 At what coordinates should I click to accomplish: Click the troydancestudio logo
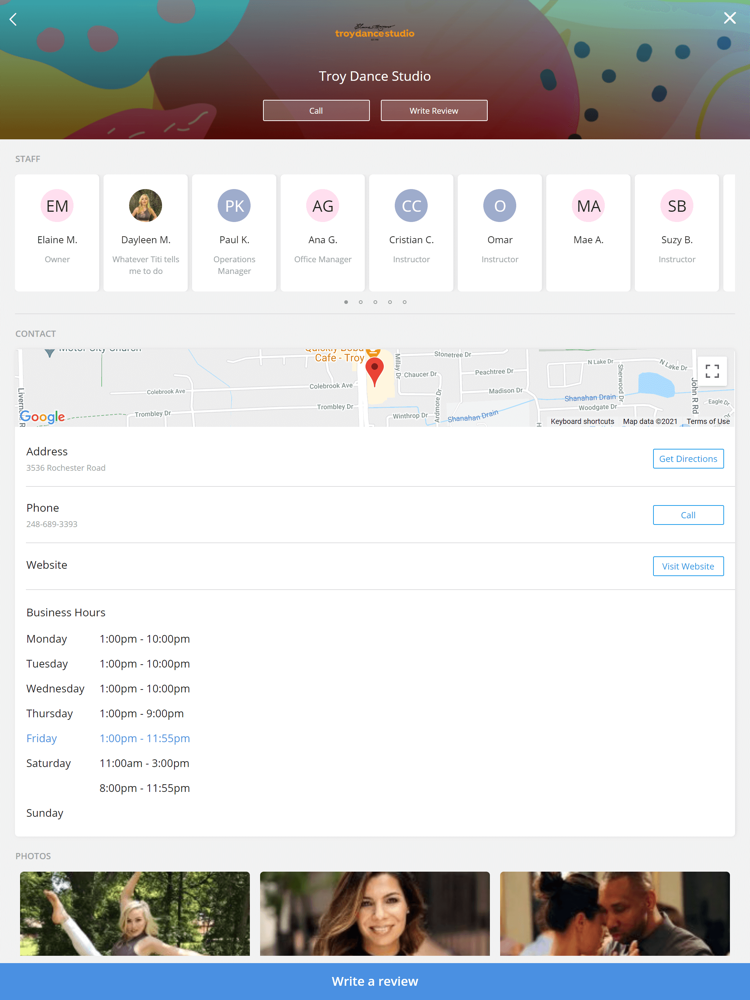[375, 32]
